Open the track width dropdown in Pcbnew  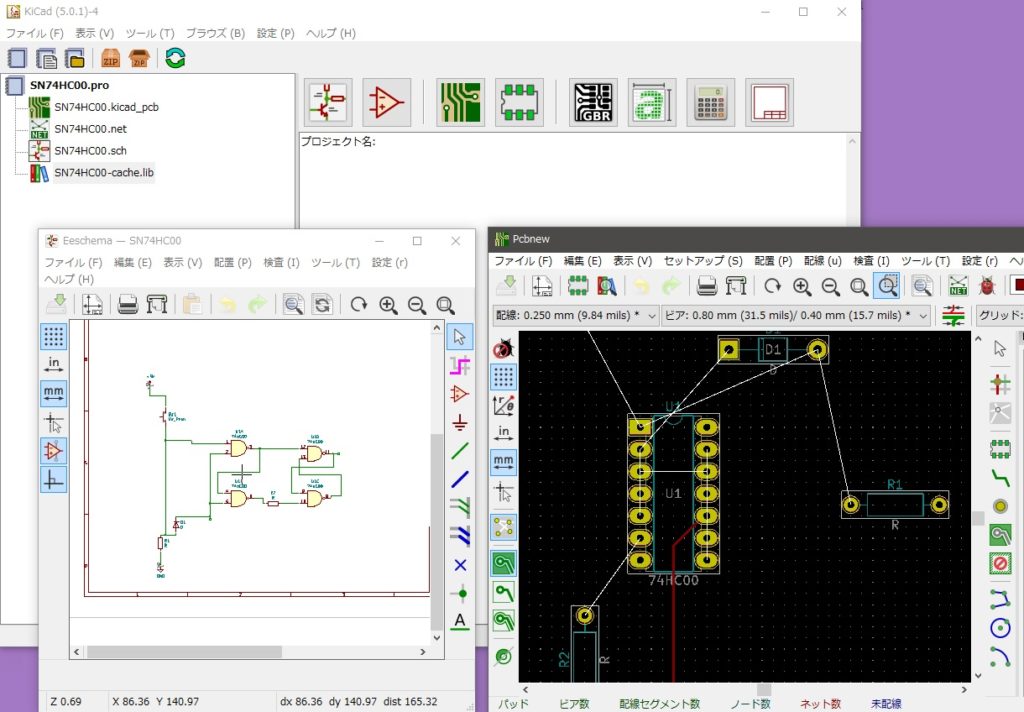(x=575, y=316)
